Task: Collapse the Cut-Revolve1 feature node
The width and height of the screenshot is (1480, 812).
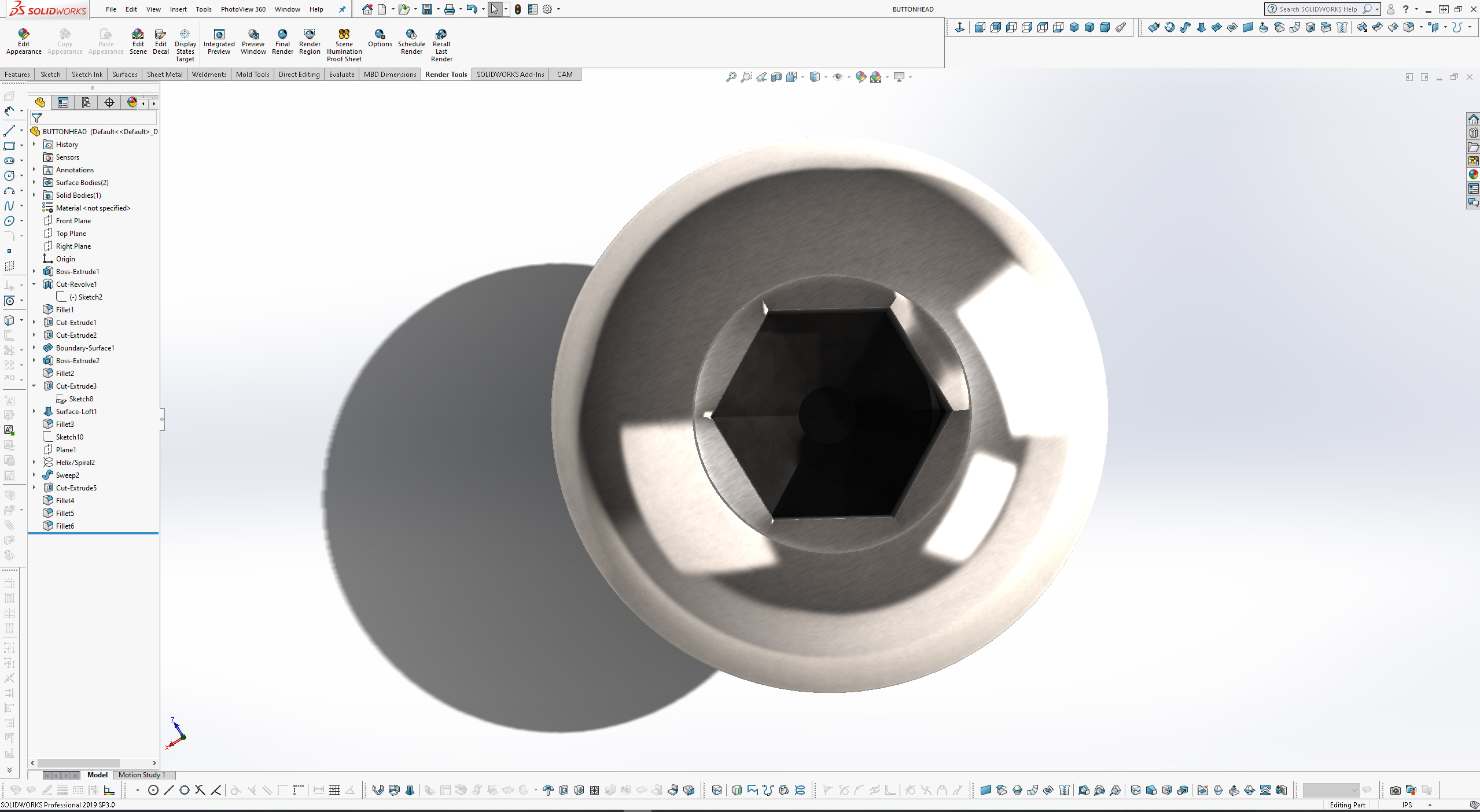Action: point(34,284)
